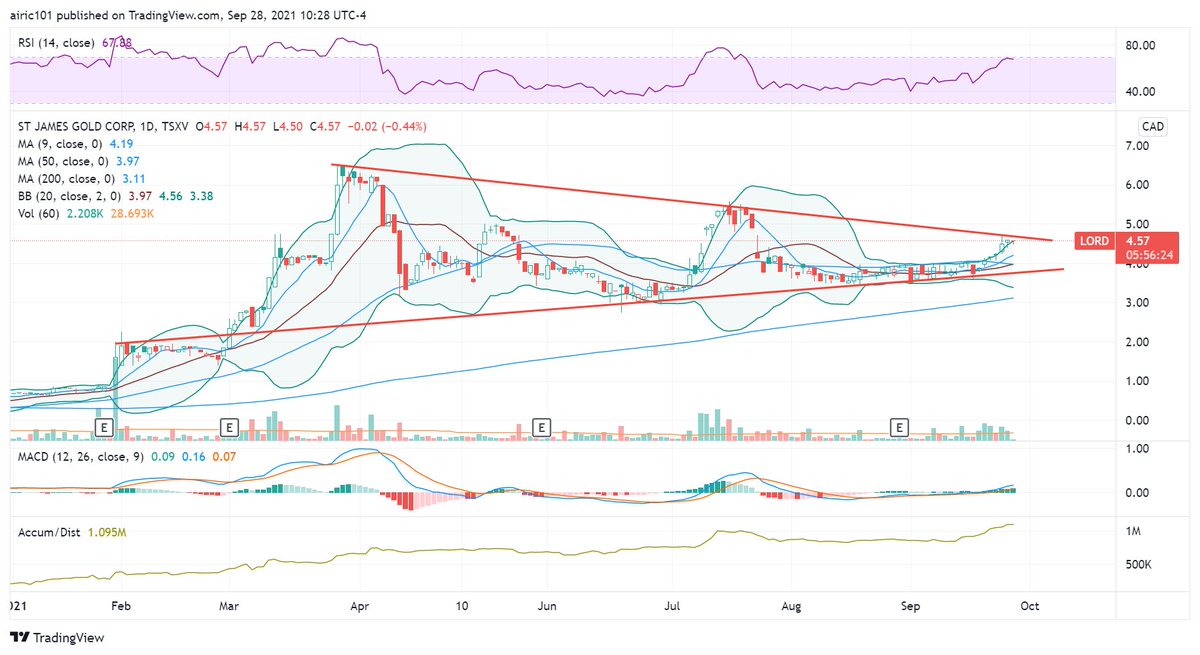Open the earnings marker before June

pos(541,427)
